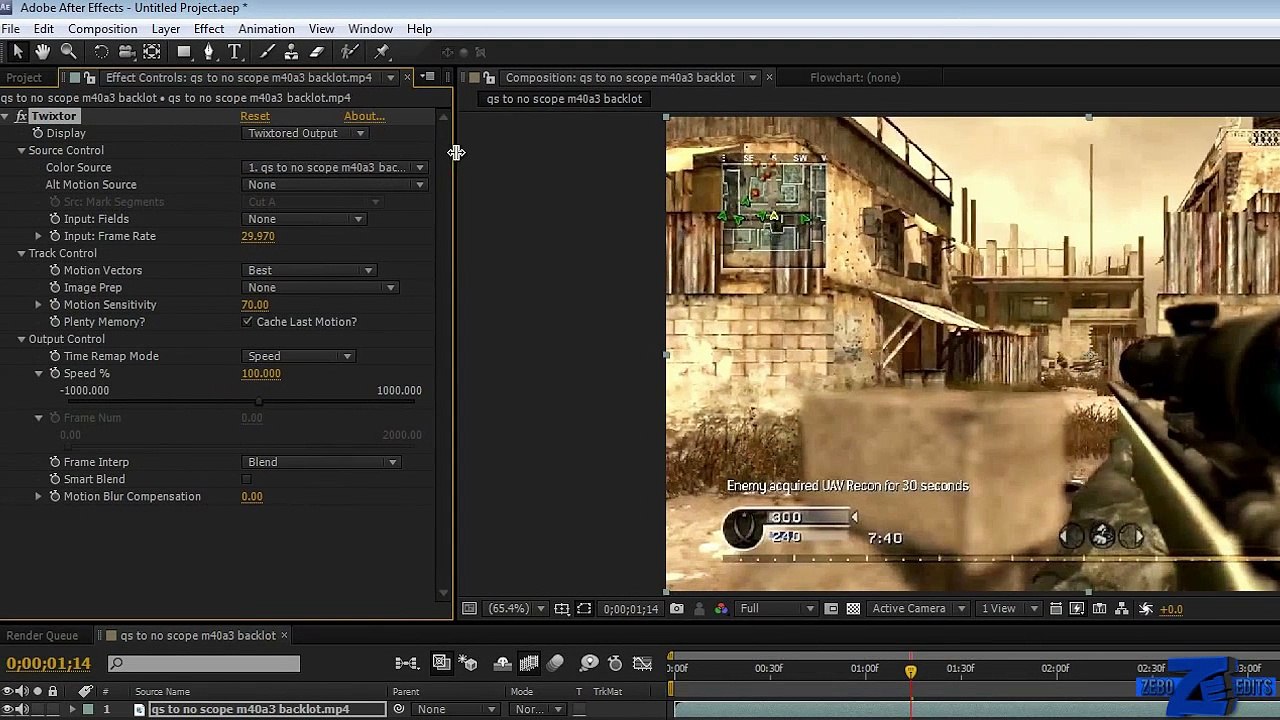This screenshot has width=1280, height=720.
Task: Select the Roto Brush tool
Action: click(349, 52)
